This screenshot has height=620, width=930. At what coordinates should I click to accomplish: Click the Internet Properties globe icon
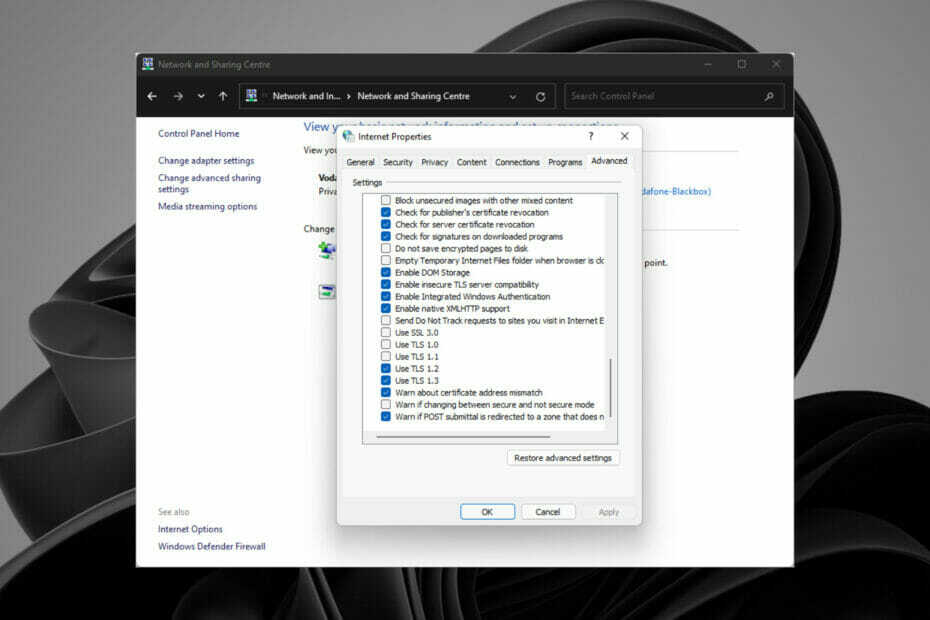pos(348,136)
